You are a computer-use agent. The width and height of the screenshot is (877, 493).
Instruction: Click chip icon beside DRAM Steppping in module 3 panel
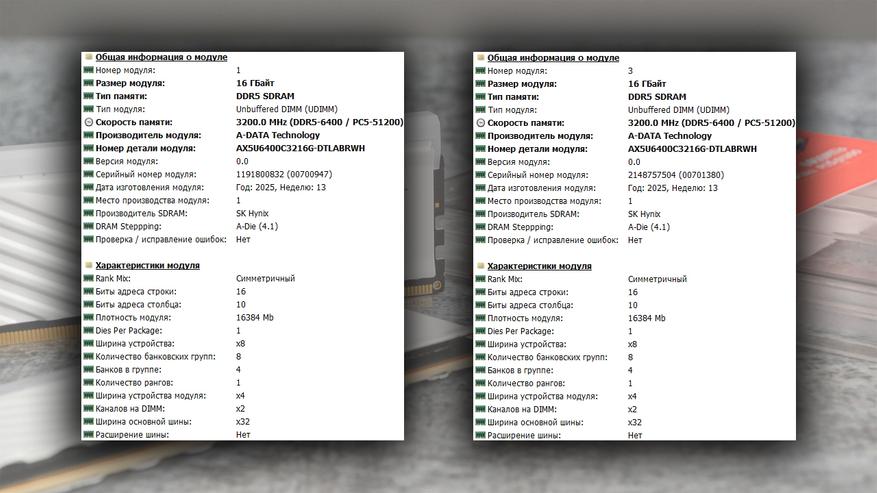(x=480, y=227)
